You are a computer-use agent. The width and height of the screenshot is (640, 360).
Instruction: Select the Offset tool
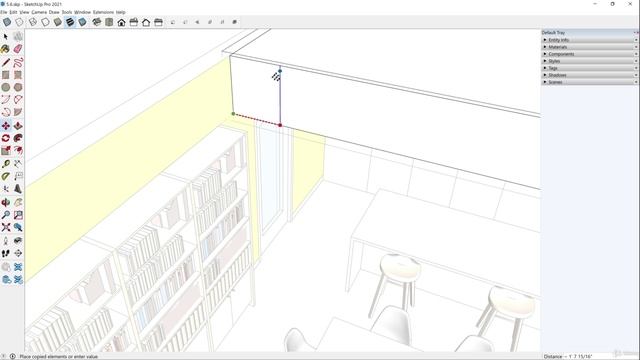click(18, 151)
